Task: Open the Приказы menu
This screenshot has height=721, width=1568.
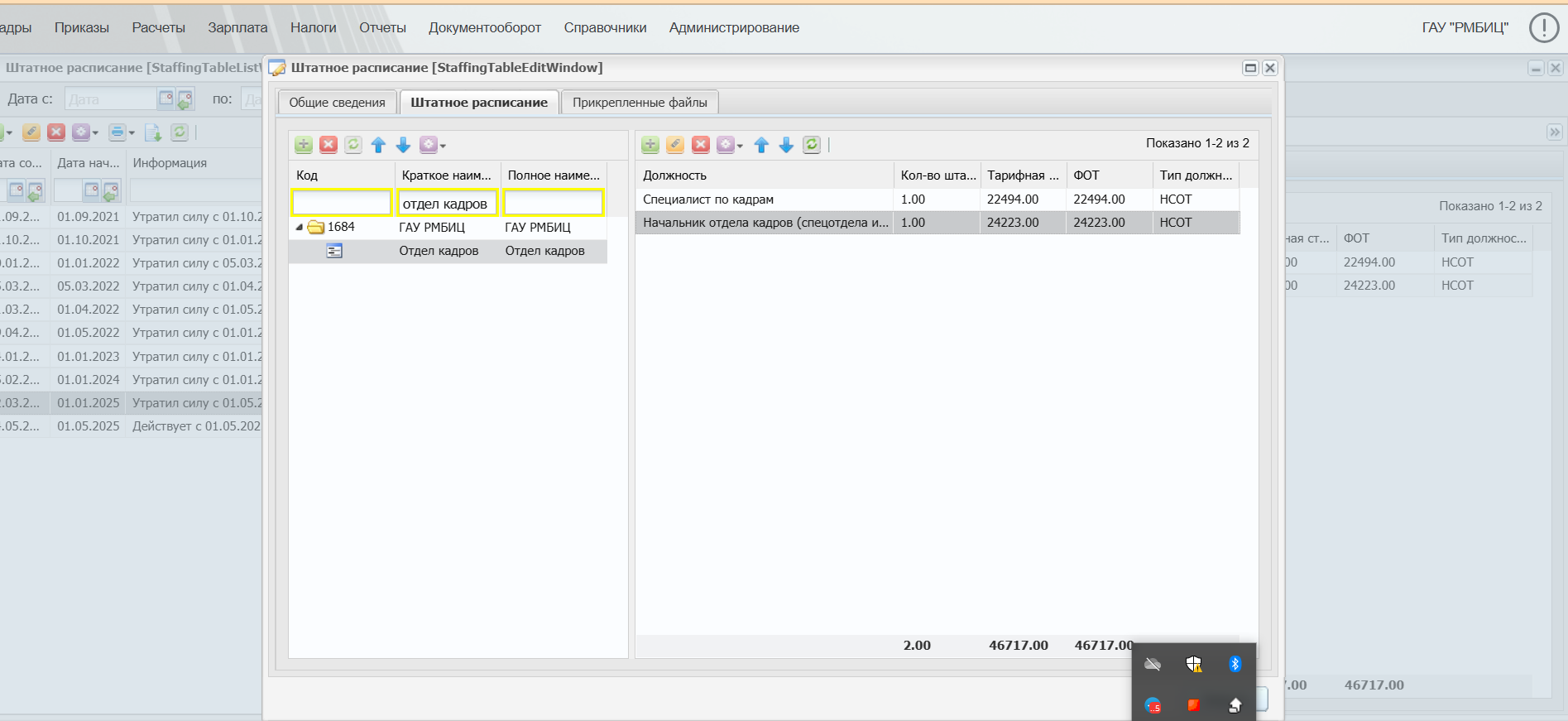Action: [x=82, y=27]
